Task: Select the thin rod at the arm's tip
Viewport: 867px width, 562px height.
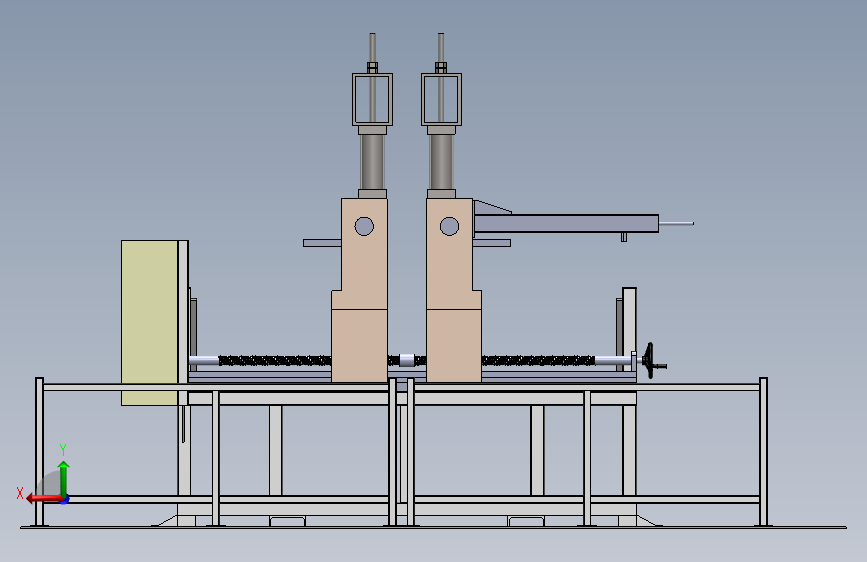Action: click(x=676, y=223)
